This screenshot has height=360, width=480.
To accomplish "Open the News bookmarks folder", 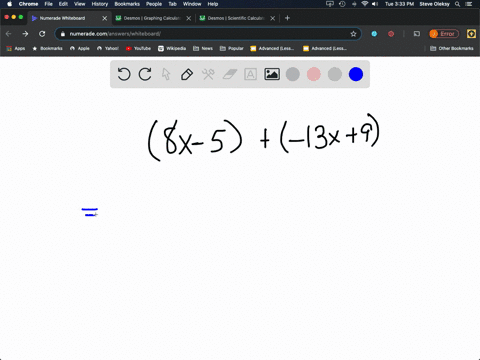I will point(203,48).
